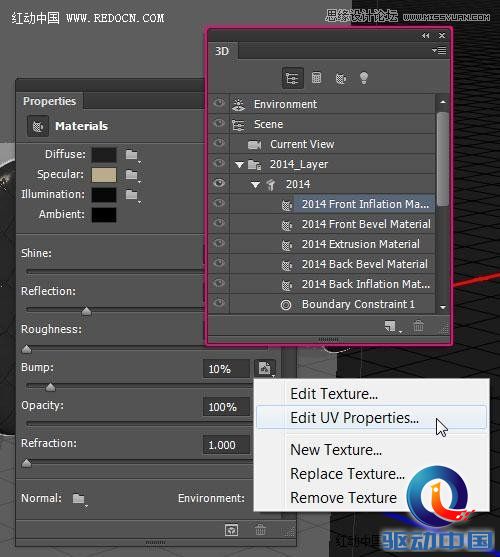500x557 pixels.
Task: Select the Environment row
Action: click(x=332, y=104)
